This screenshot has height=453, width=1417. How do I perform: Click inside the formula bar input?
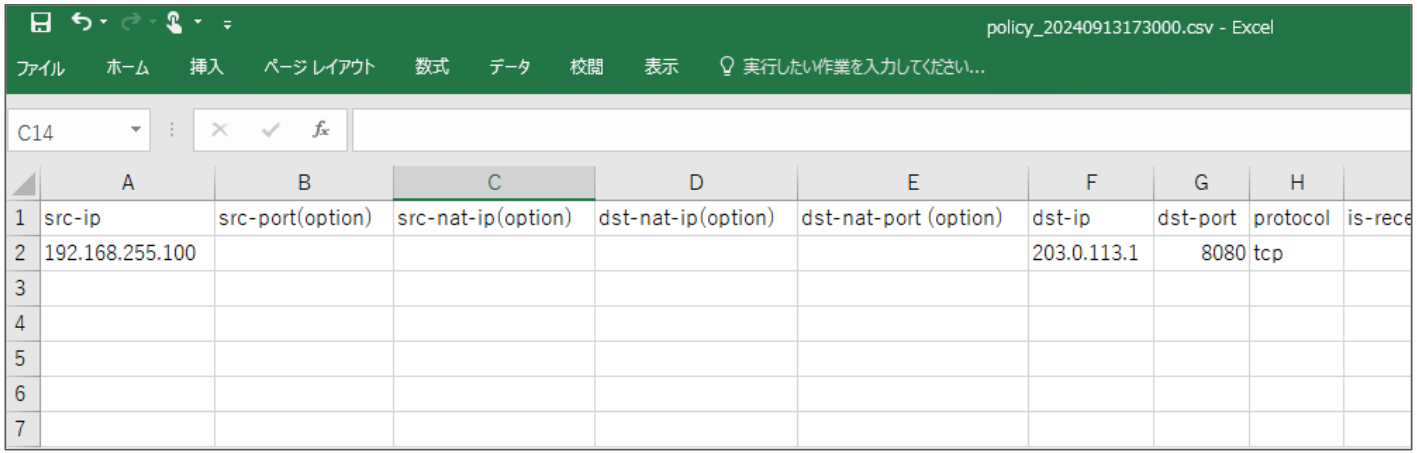[880, 131]
